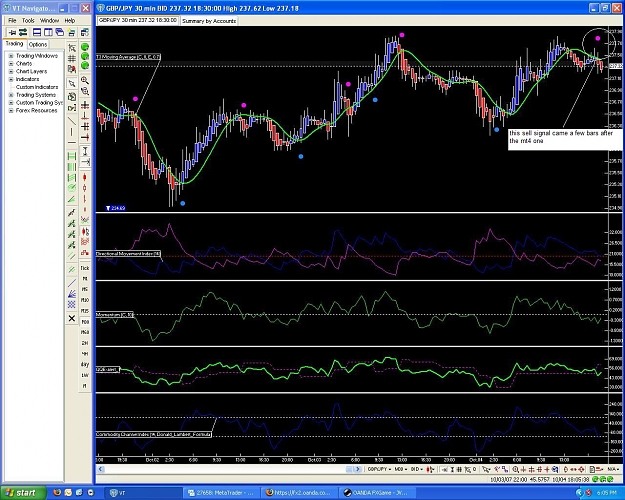Open the Tools menu
Screen dimensions: 625x500
coord(28,20)
